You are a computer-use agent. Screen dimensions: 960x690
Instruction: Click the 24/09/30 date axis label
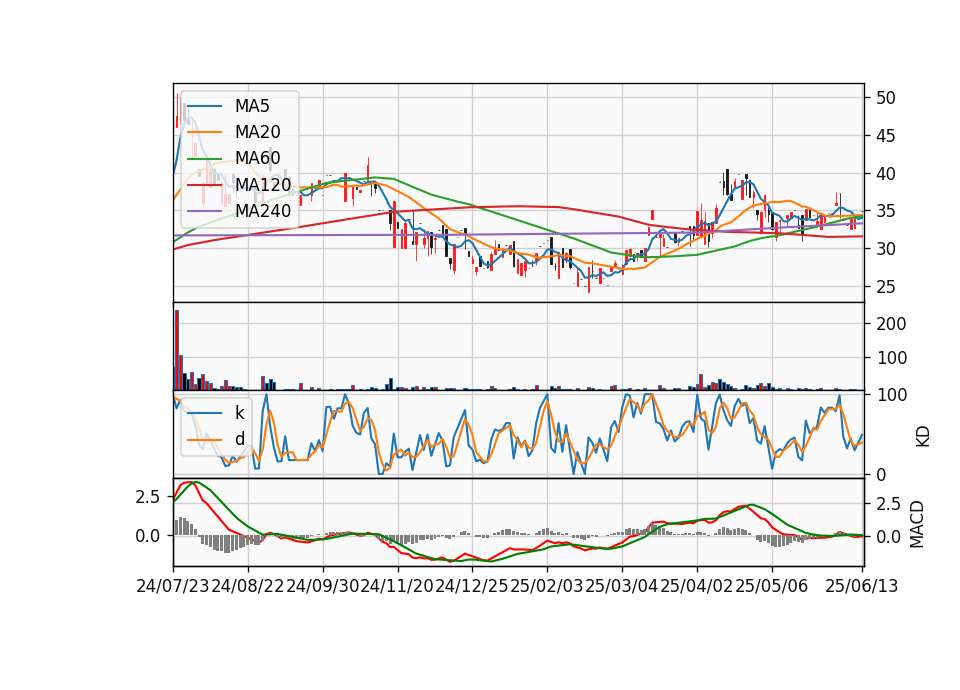coord(323,586)
